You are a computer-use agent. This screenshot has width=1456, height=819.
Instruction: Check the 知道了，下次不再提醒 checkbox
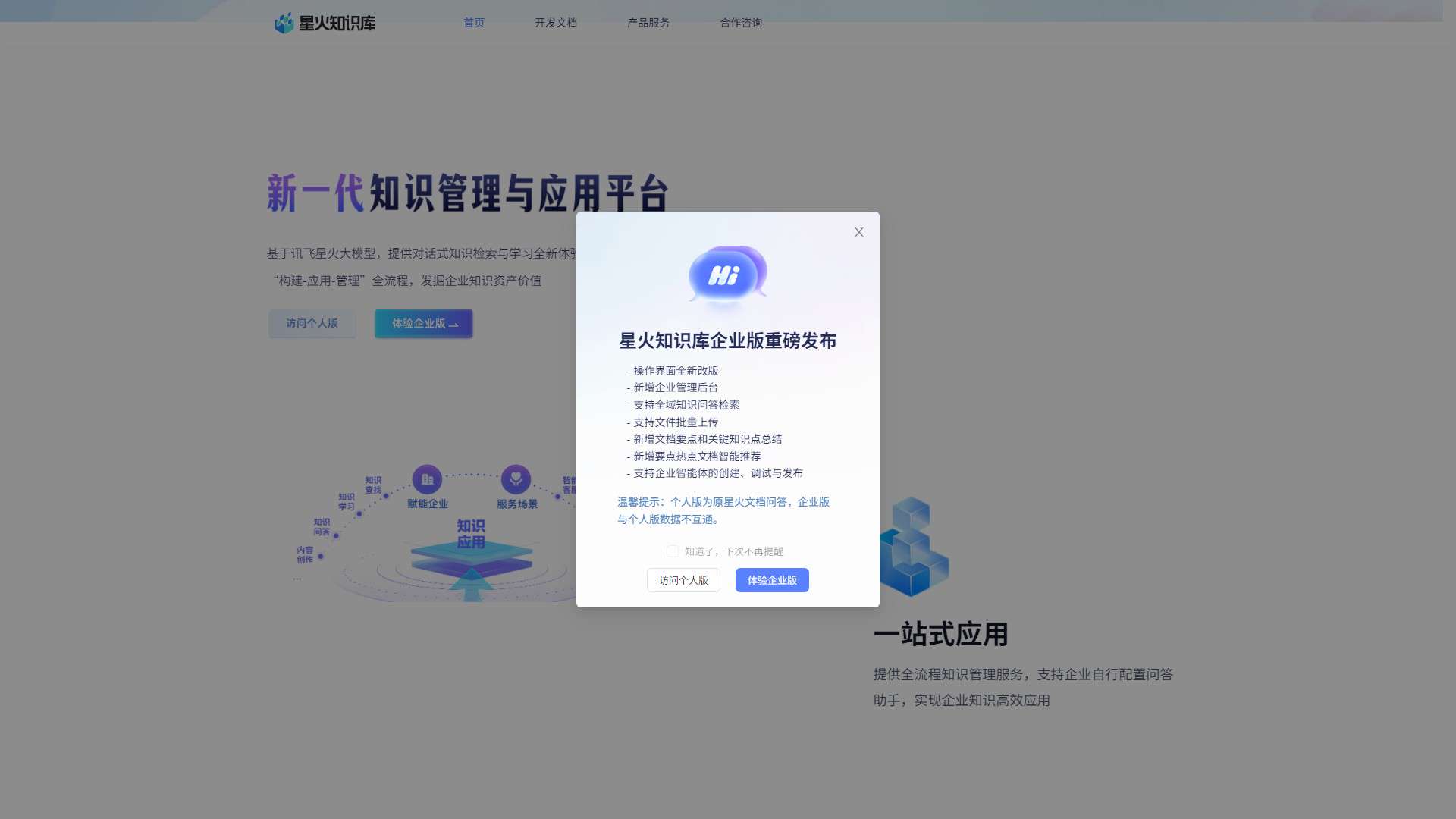(672, 551)
